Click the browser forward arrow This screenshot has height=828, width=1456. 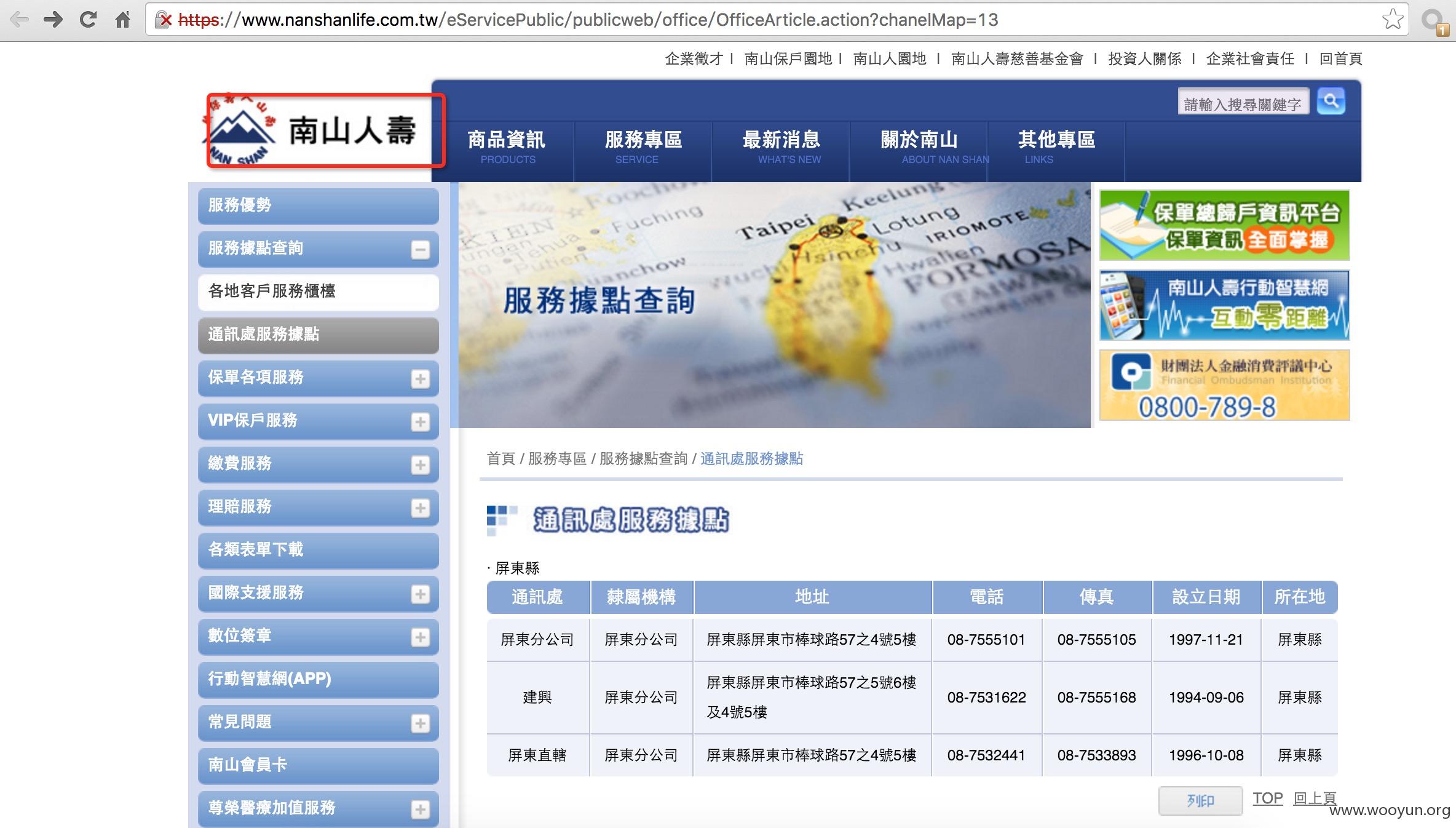[x=53, y=20]
